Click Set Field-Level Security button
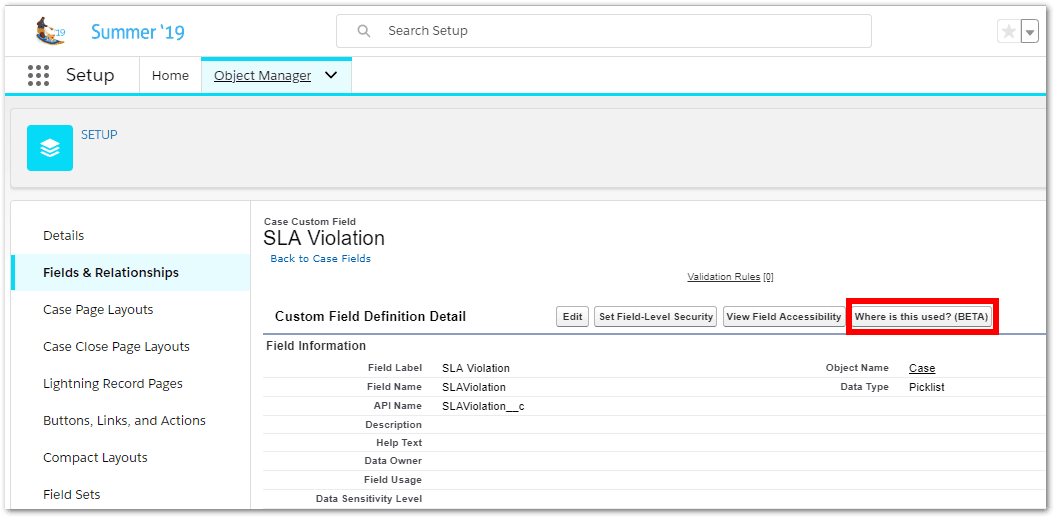The width and height of the screenshot is (1055, 518). click(x=655, y=317)
